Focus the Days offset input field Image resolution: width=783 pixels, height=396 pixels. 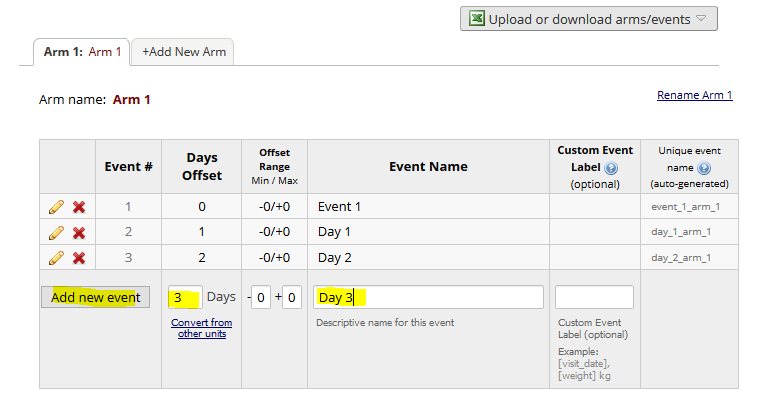pyautogui.click(x=185, y=297)
